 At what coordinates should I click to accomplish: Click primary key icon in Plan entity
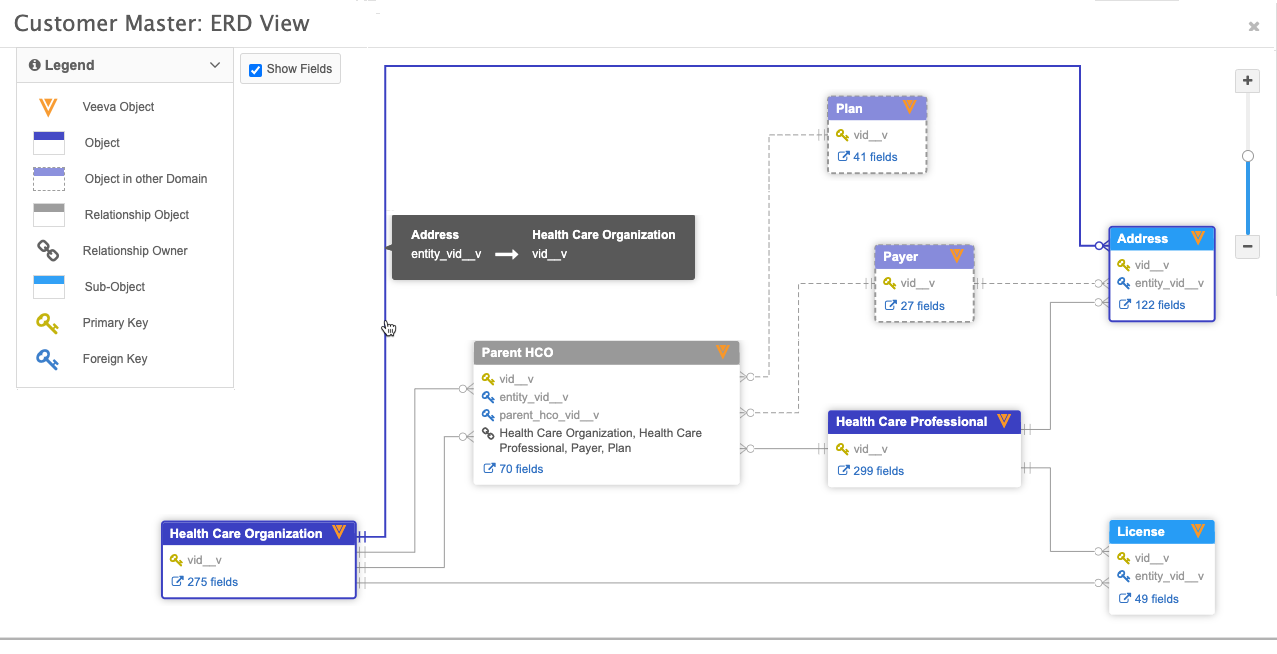pyautogui.click(x=843, y=135)
